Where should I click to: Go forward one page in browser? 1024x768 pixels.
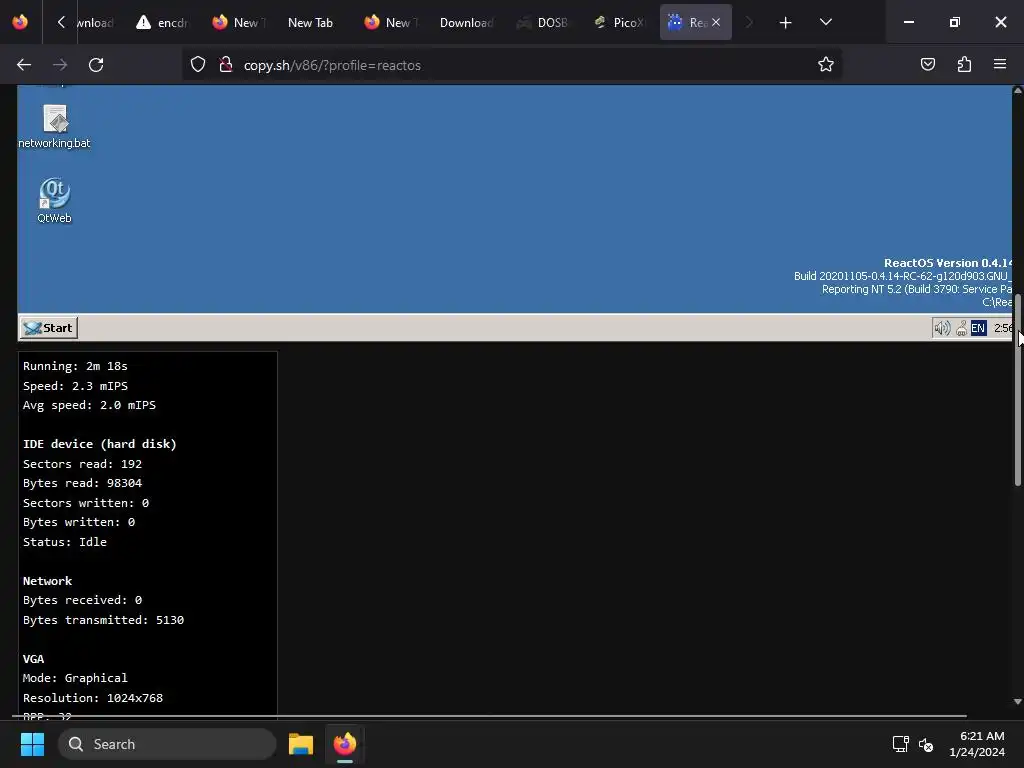(60, 65)
